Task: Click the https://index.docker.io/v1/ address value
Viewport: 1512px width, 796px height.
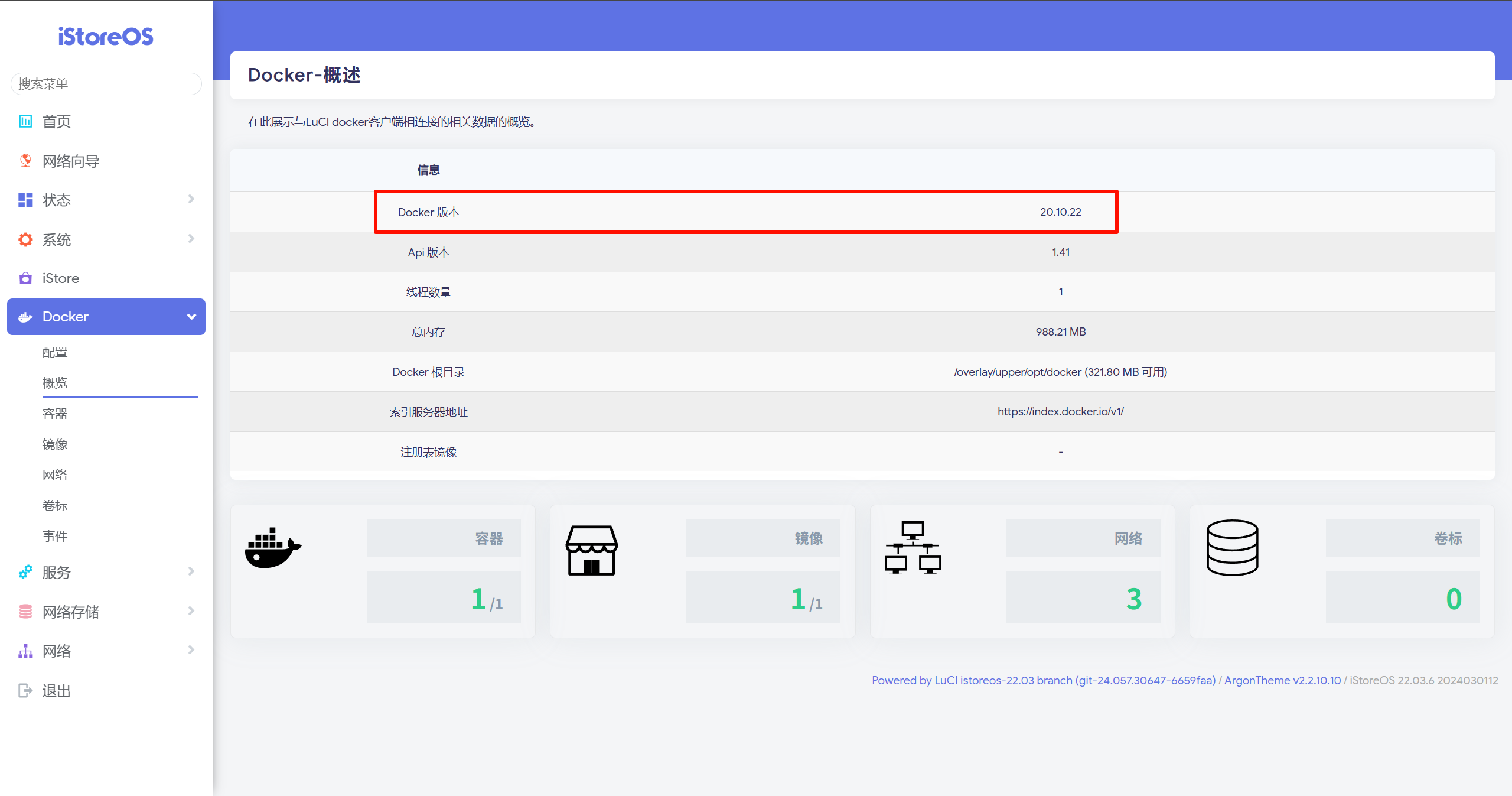Action: [x=1061, y=412]
